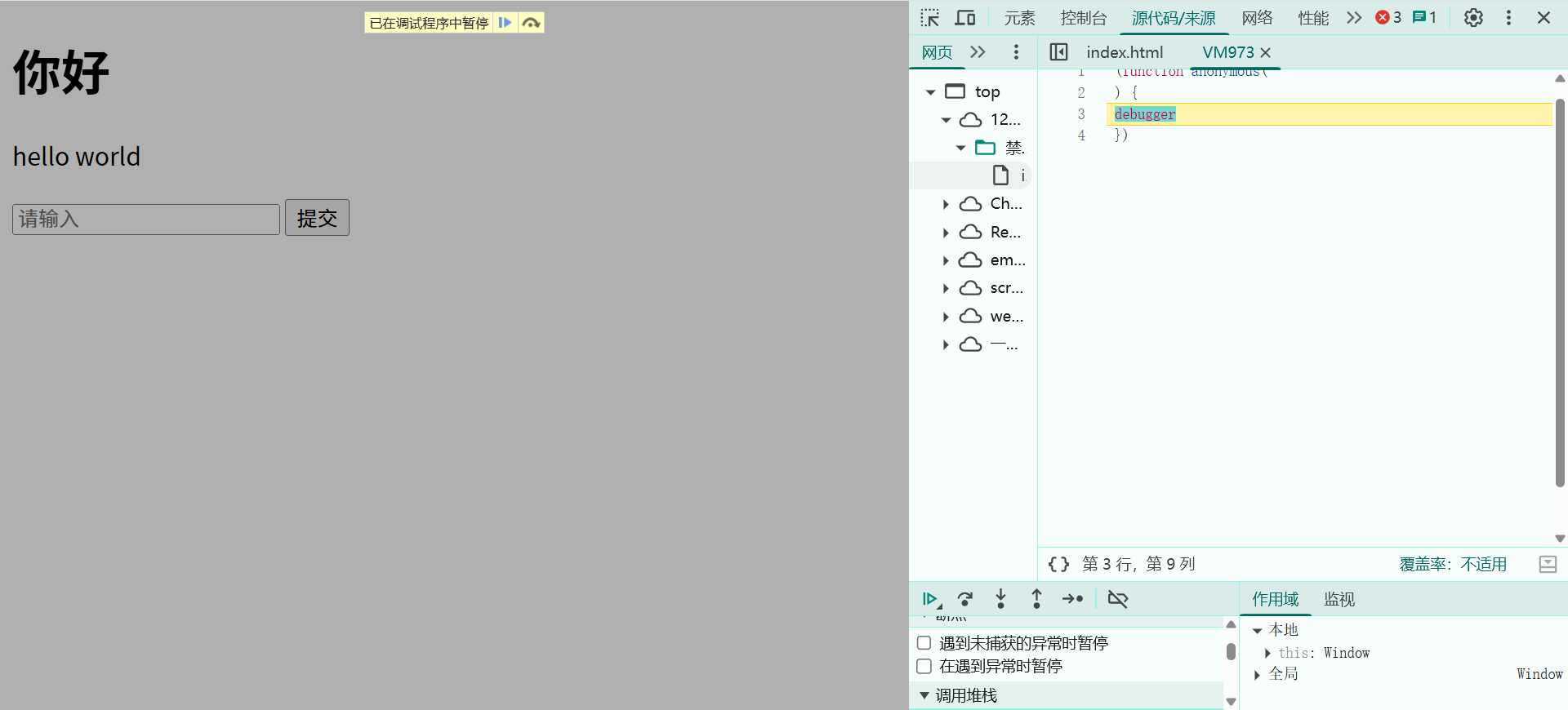Click the top frame icon in navigator

point(955,91)
